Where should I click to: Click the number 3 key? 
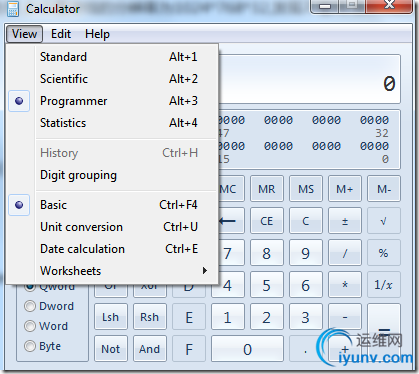click(306, 317)
